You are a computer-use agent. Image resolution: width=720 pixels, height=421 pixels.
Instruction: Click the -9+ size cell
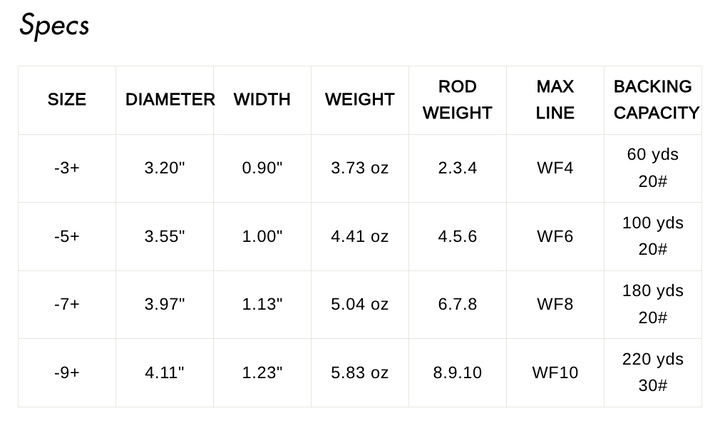pos(67,372)
